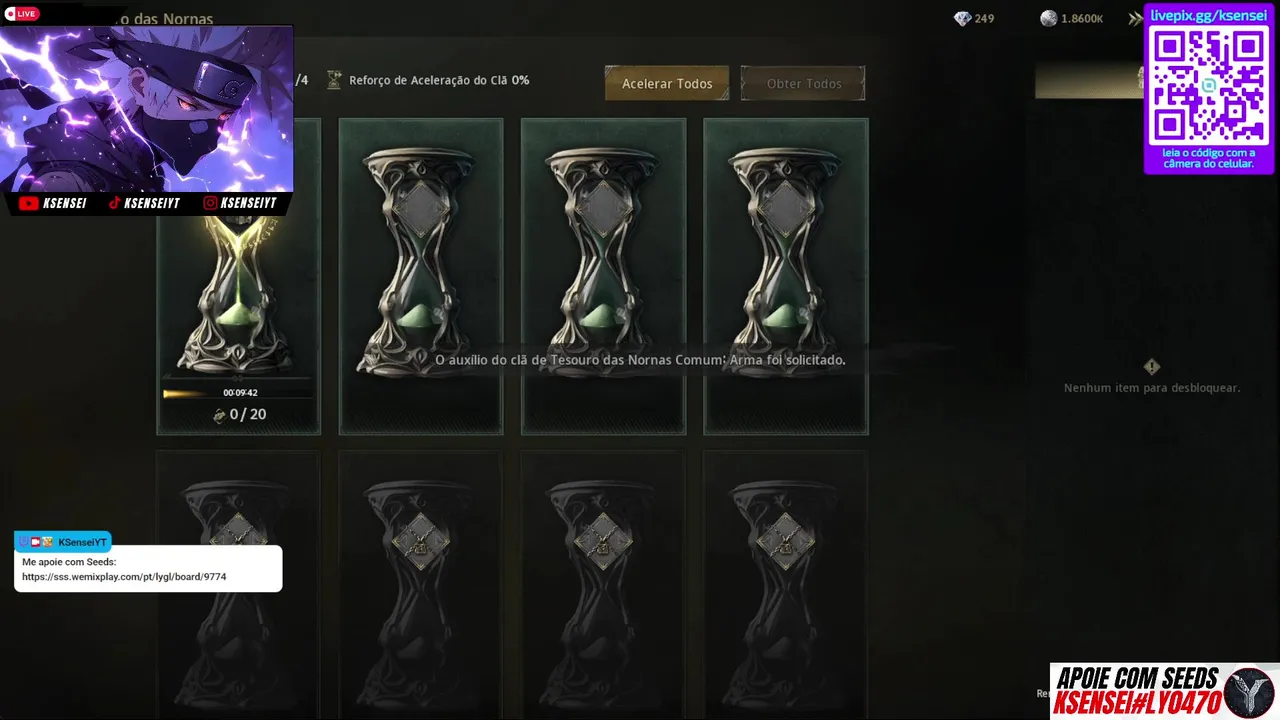Screen dimensions: 1280x720
Task: Click the 0 / 20 helper counter
Action: click(239, 414)
